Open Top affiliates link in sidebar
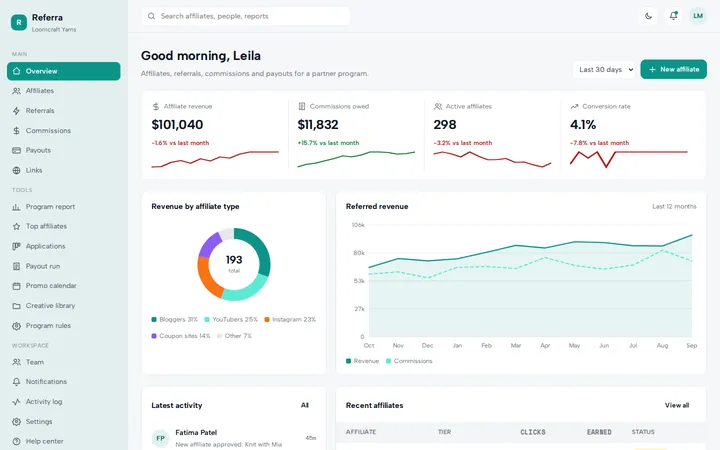The image size is (720, 450). (x=63, y=226)
